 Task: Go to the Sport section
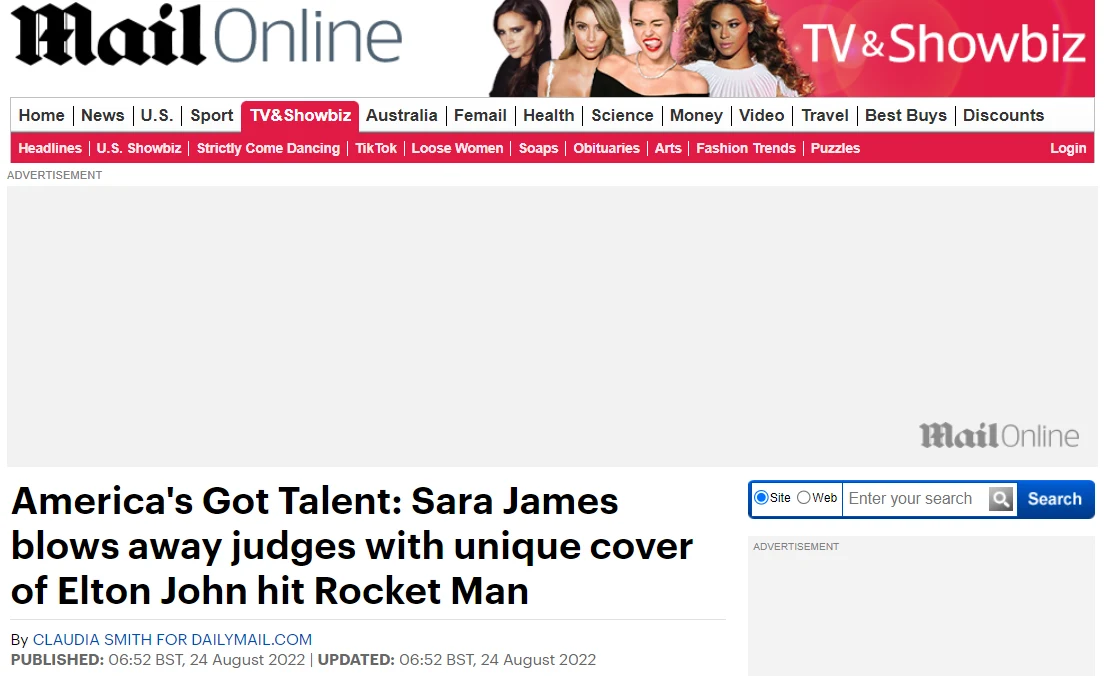coord(211,115)
